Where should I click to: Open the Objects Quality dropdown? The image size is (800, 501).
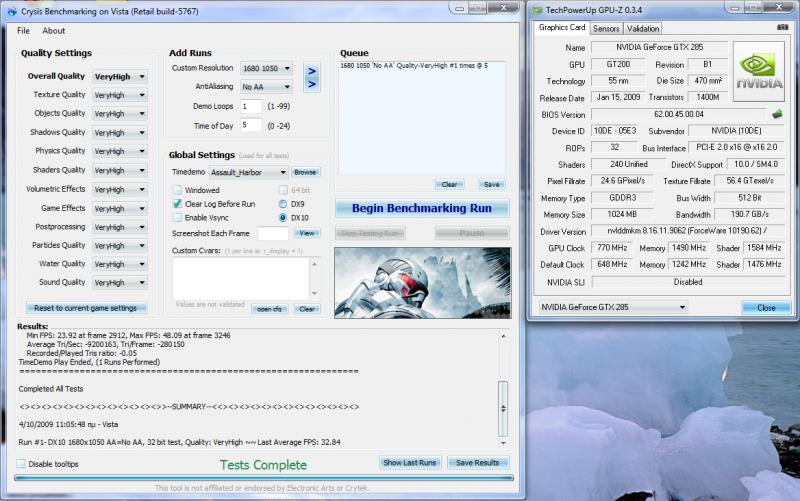coord(120,113)
